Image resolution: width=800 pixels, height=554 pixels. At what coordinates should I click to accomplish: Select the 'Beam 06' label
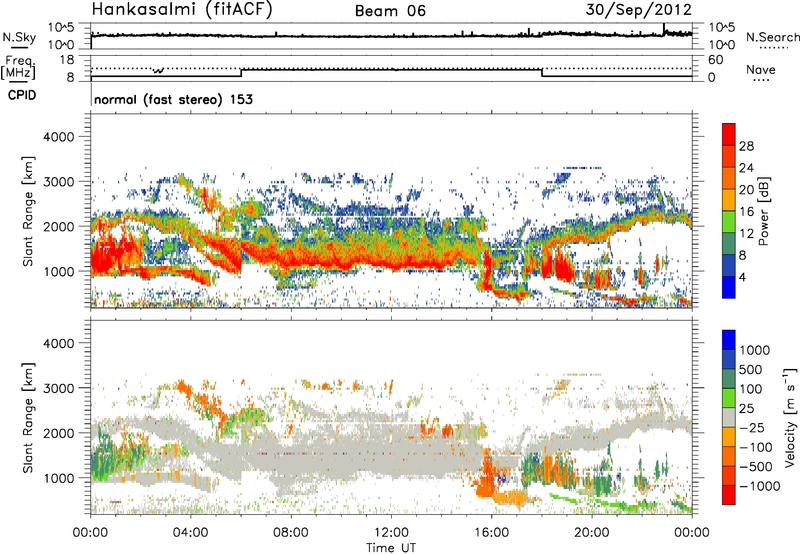[x=390, y=11]
